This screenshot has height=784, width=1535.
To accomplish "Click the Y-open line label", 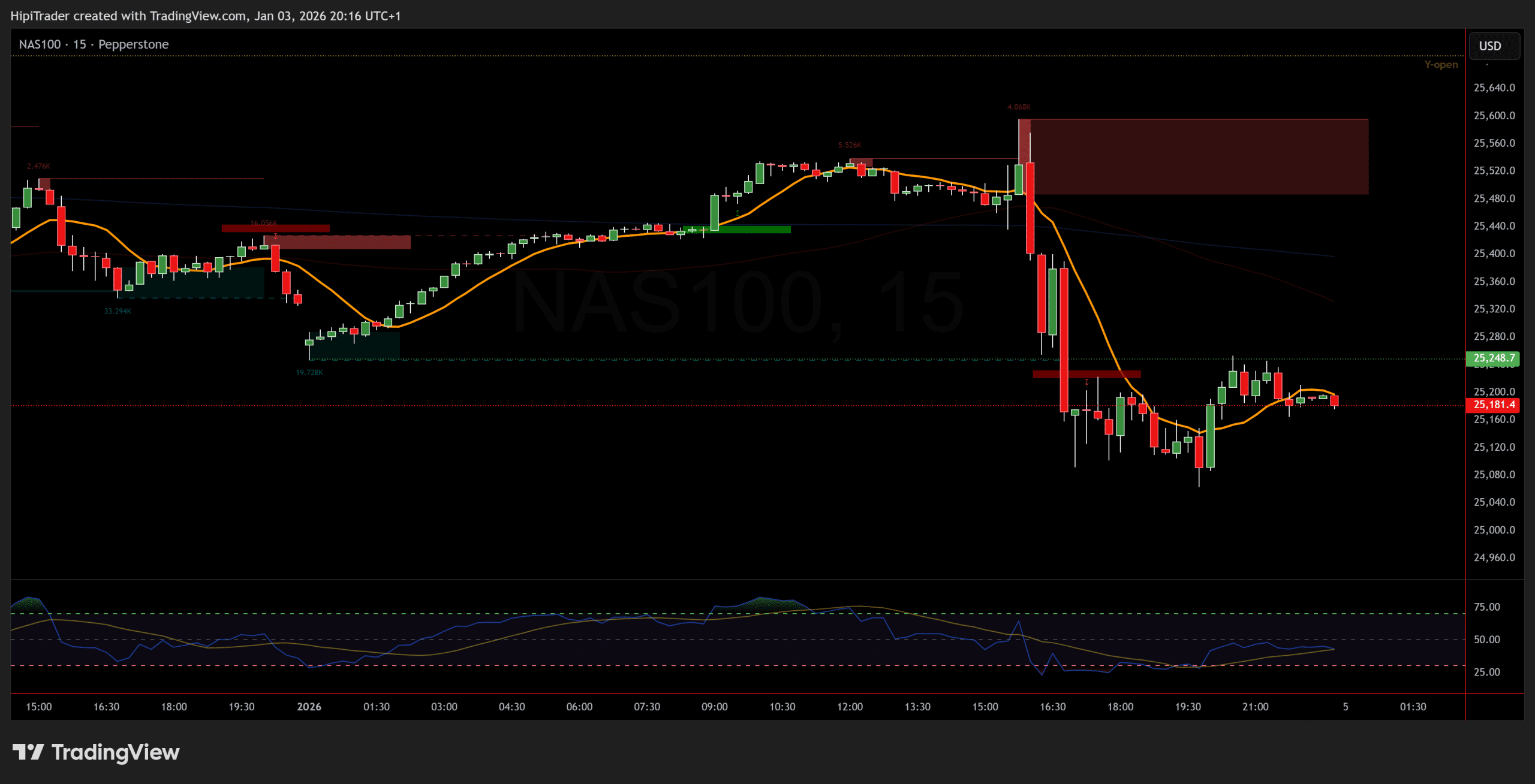I will (x=1440, y=65).
